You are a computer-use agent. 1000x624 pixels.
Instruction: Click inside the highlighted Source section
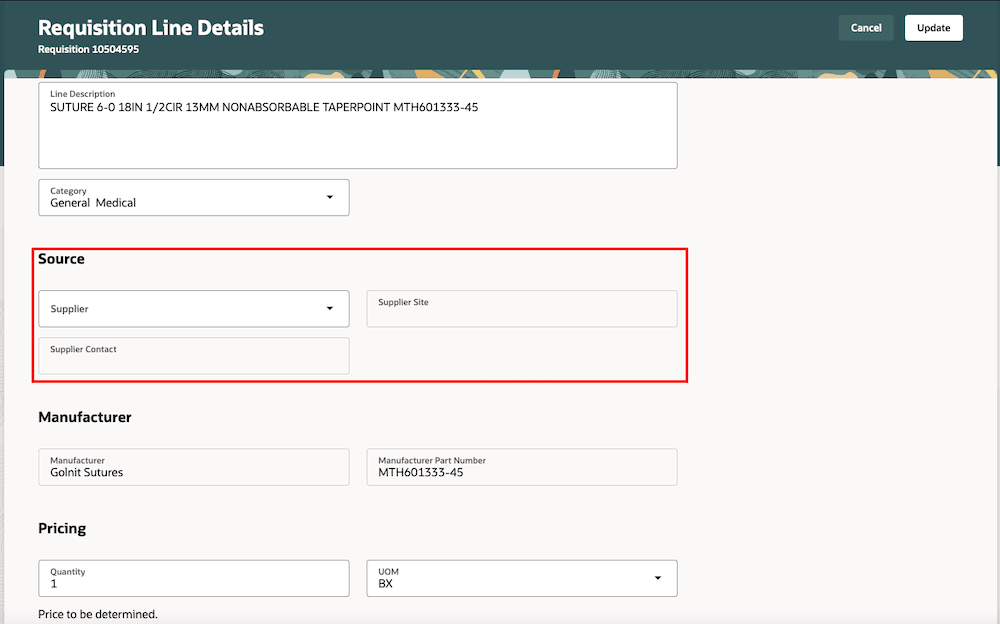coord(360,315)
